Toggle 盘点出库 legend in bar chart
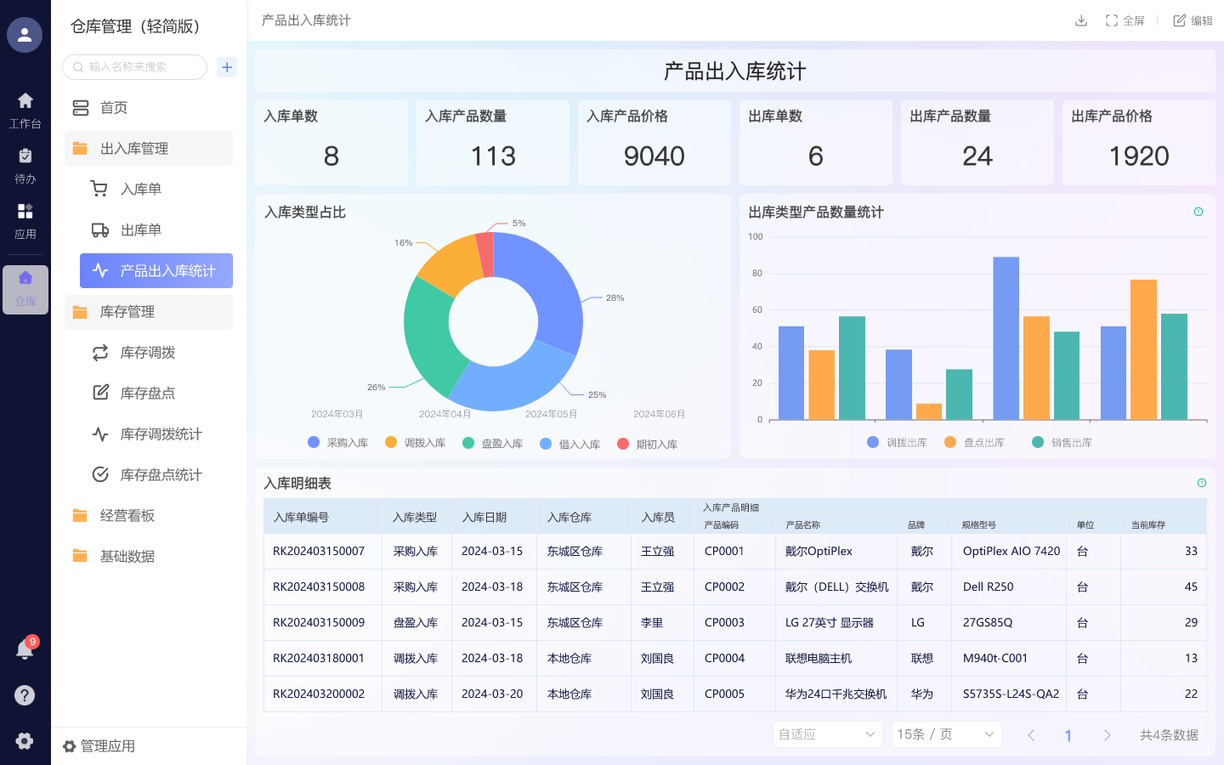Viewport: 1224px width, 765px height. coord(975,442)
